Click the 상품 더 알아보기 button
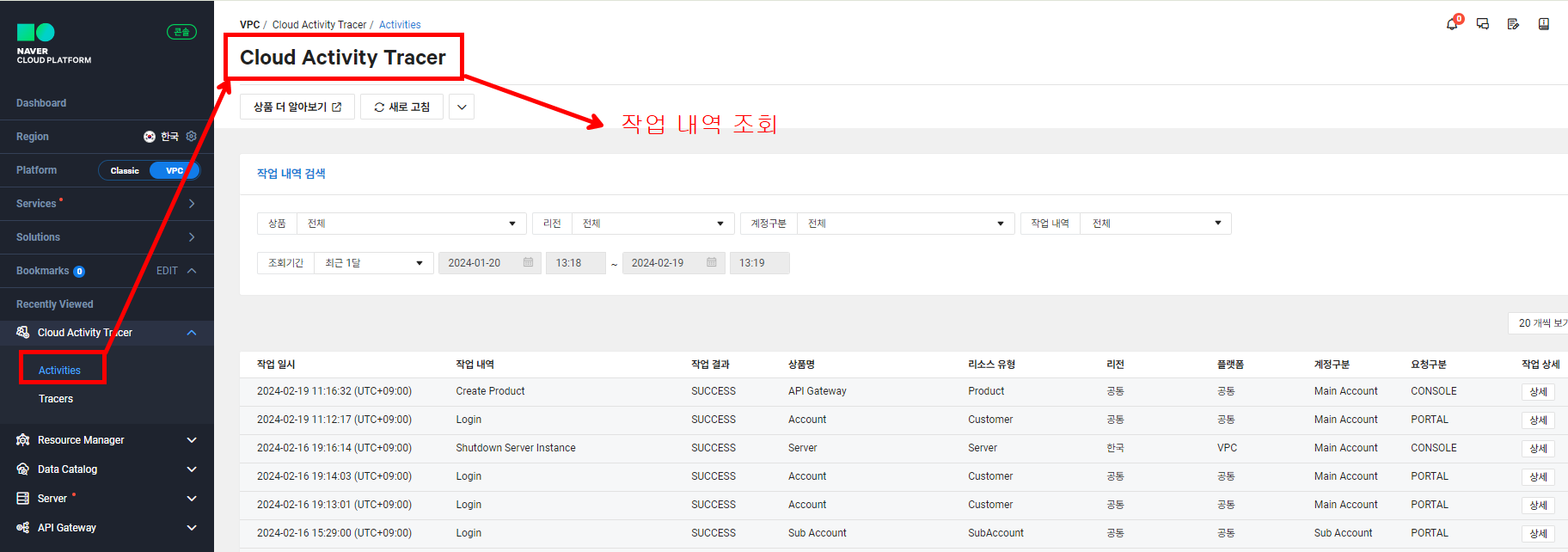The image size is (1568, 552). click(x=297, y=107)
